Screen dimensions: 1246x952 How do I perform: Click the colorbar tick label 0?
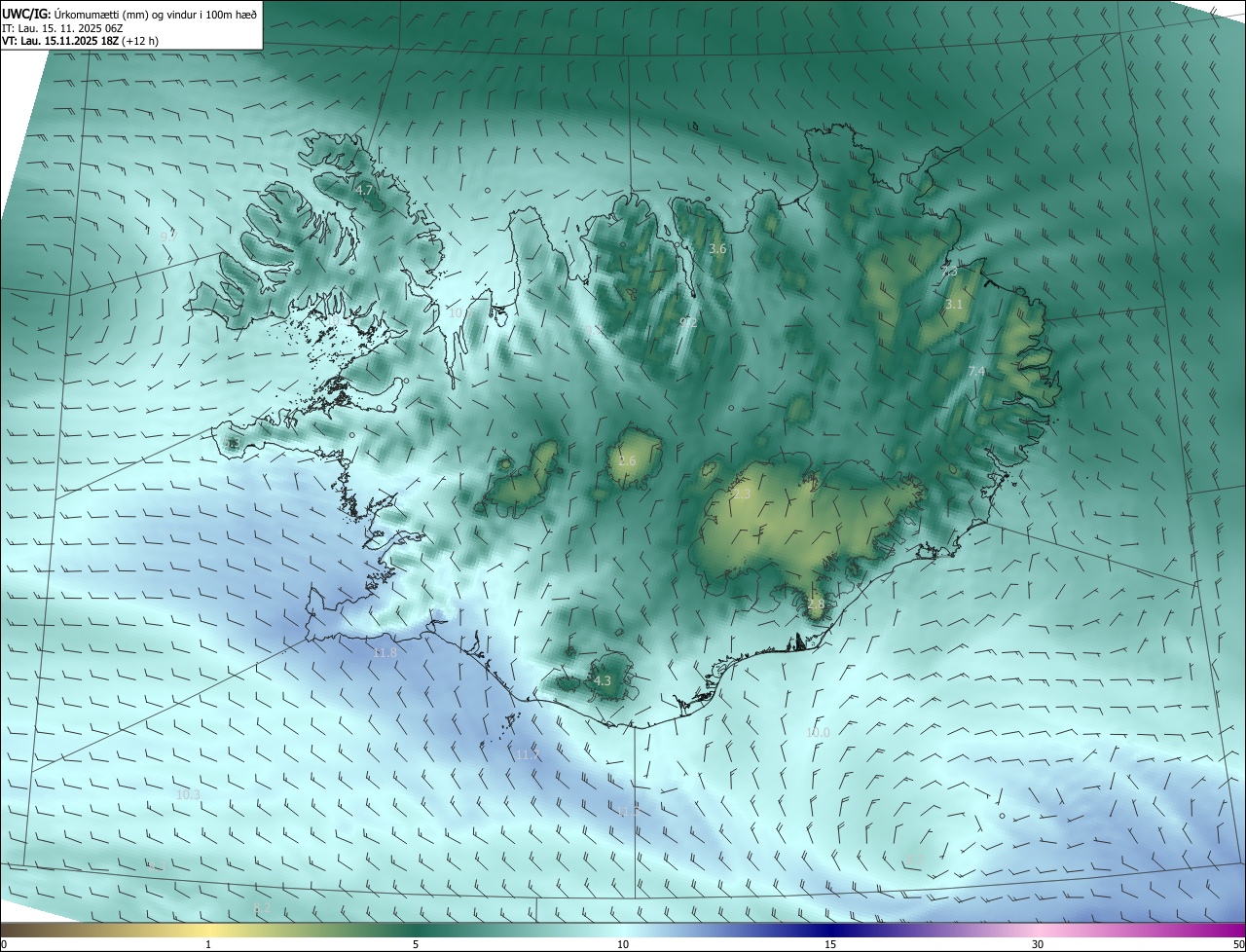[x=3, y=945]
